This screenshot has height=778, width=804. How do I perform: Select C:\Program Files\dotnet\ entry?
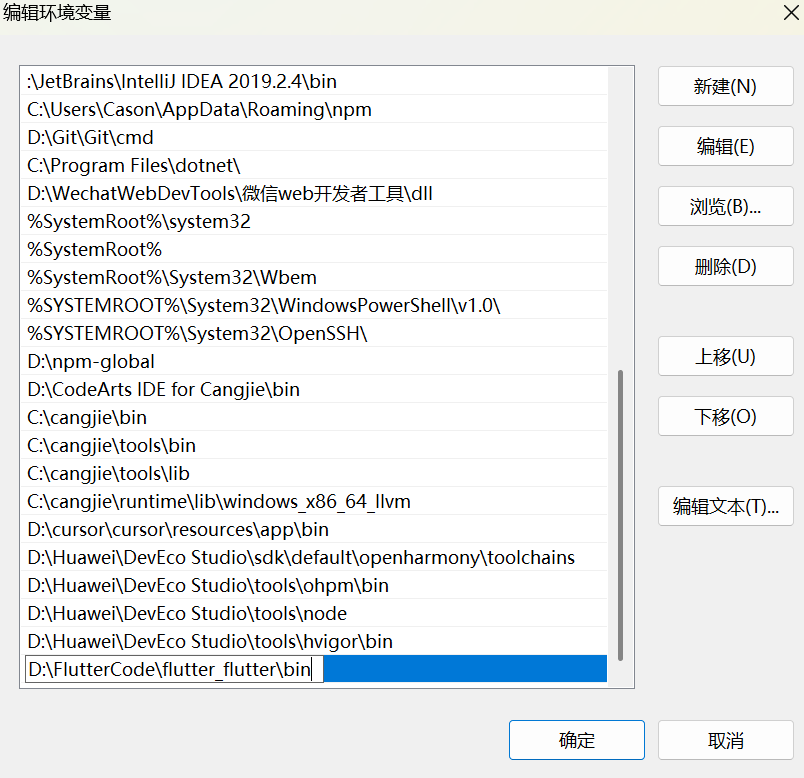[314, 165]
